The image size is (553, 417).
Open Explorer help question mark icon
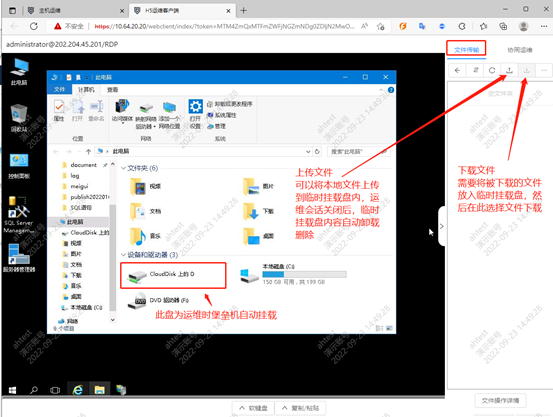pyautogui.click(x=391, y=90)
